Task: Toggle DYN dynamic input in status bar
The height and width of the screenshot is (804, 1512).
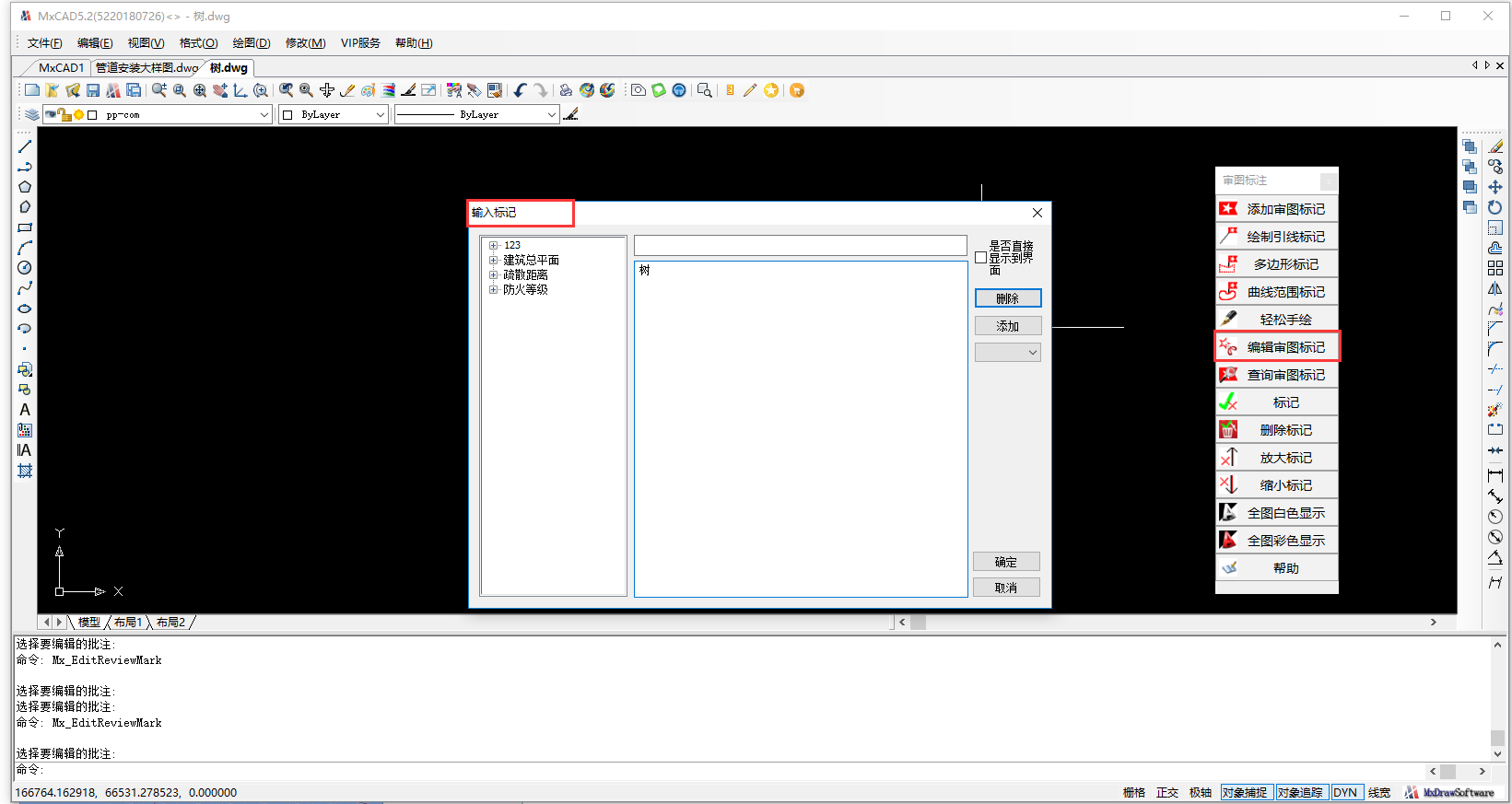Action: pos(1346,792)
